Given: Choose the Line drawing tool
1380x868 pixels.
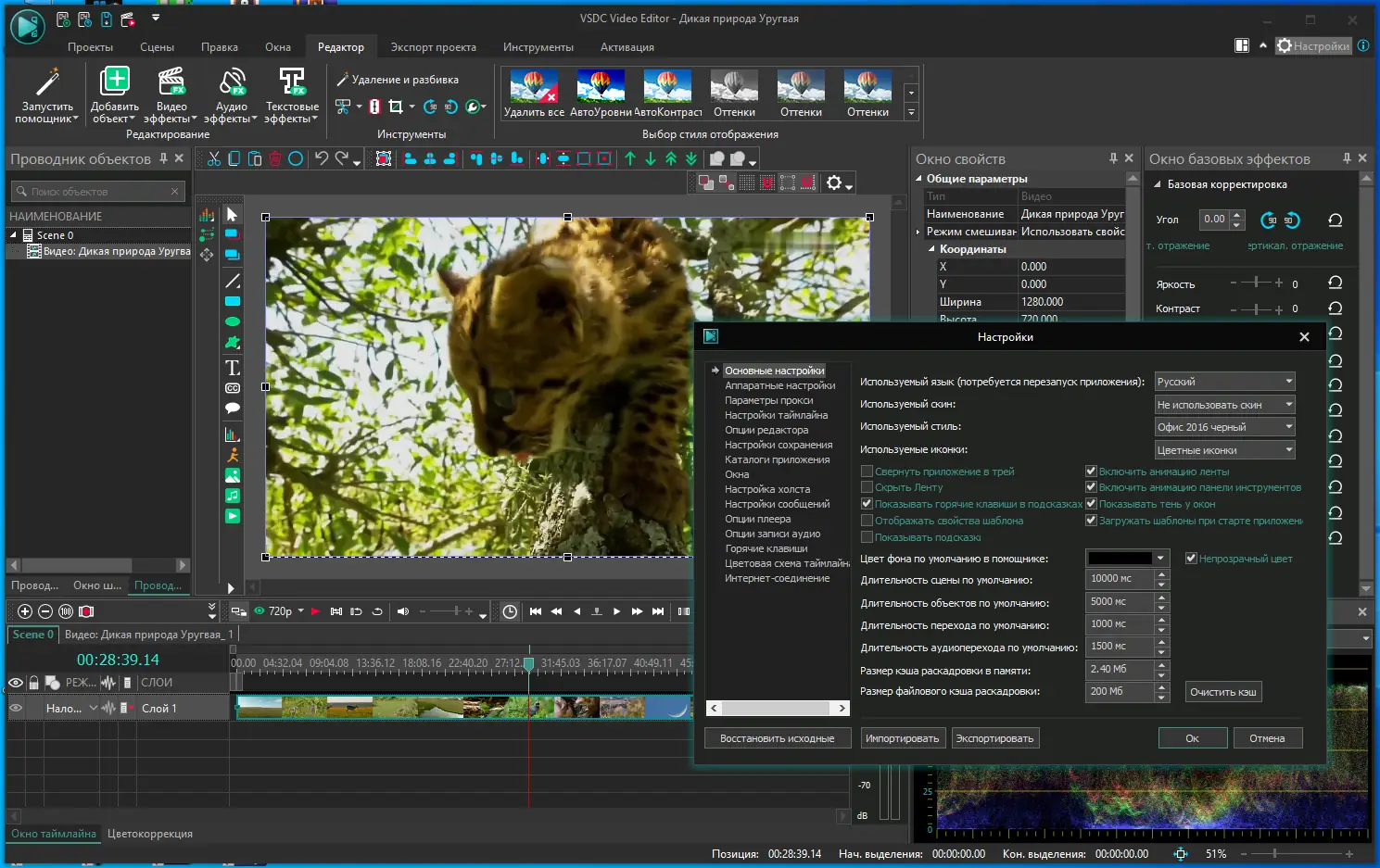Looking at the screenshot, I should pos(232,279).
